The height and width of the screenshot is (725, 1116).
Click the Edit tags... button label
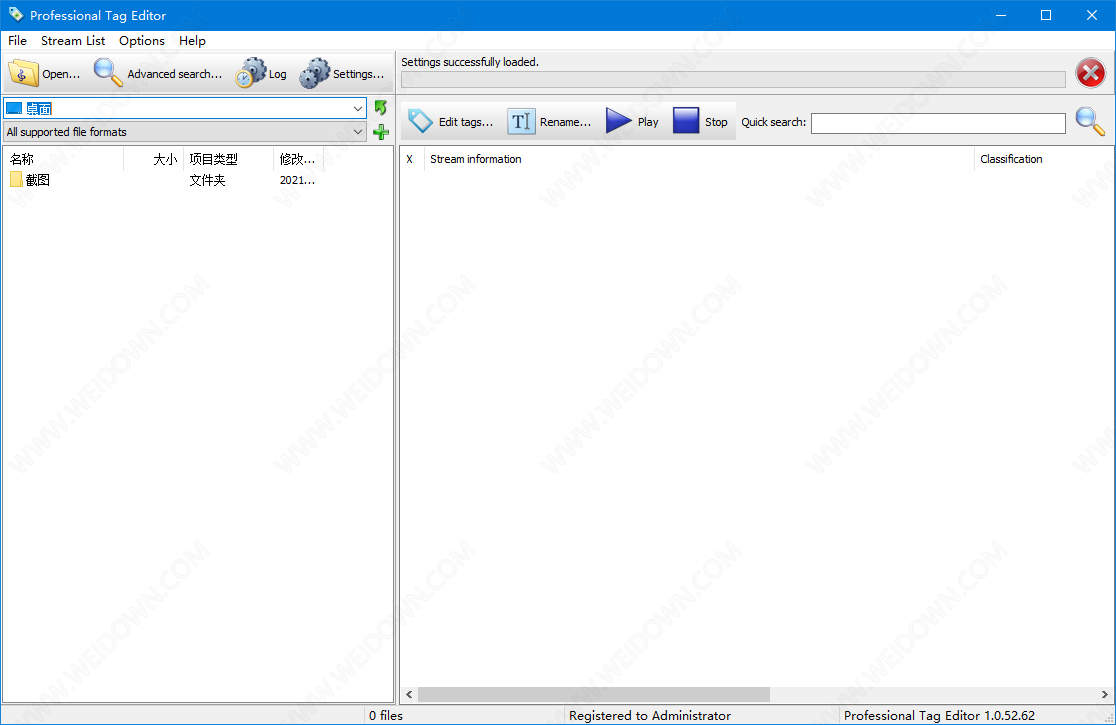465,122
